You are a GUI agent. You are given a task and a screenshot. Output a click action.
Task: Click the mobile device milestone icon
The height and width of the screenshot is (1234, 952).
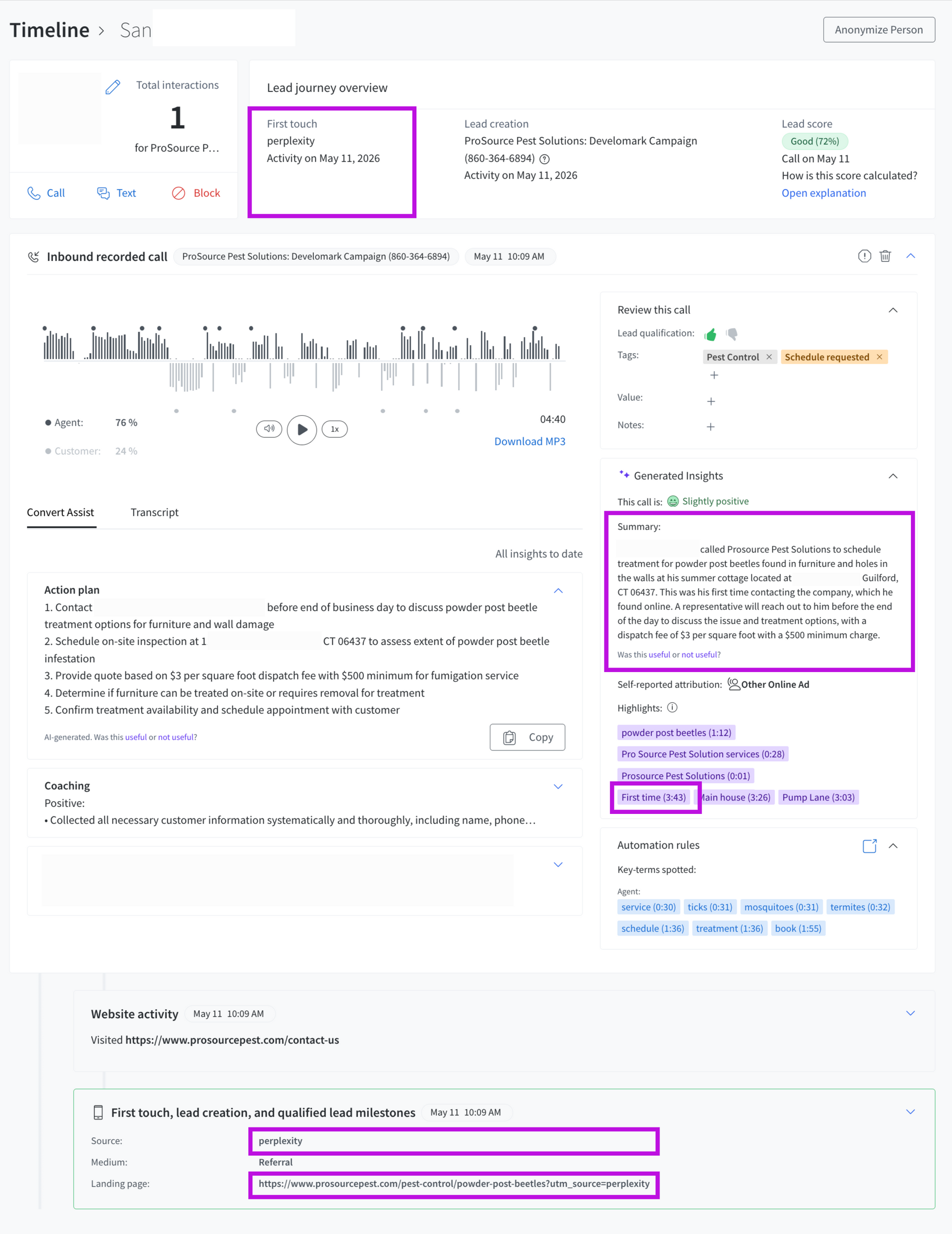click(98, 1112)
